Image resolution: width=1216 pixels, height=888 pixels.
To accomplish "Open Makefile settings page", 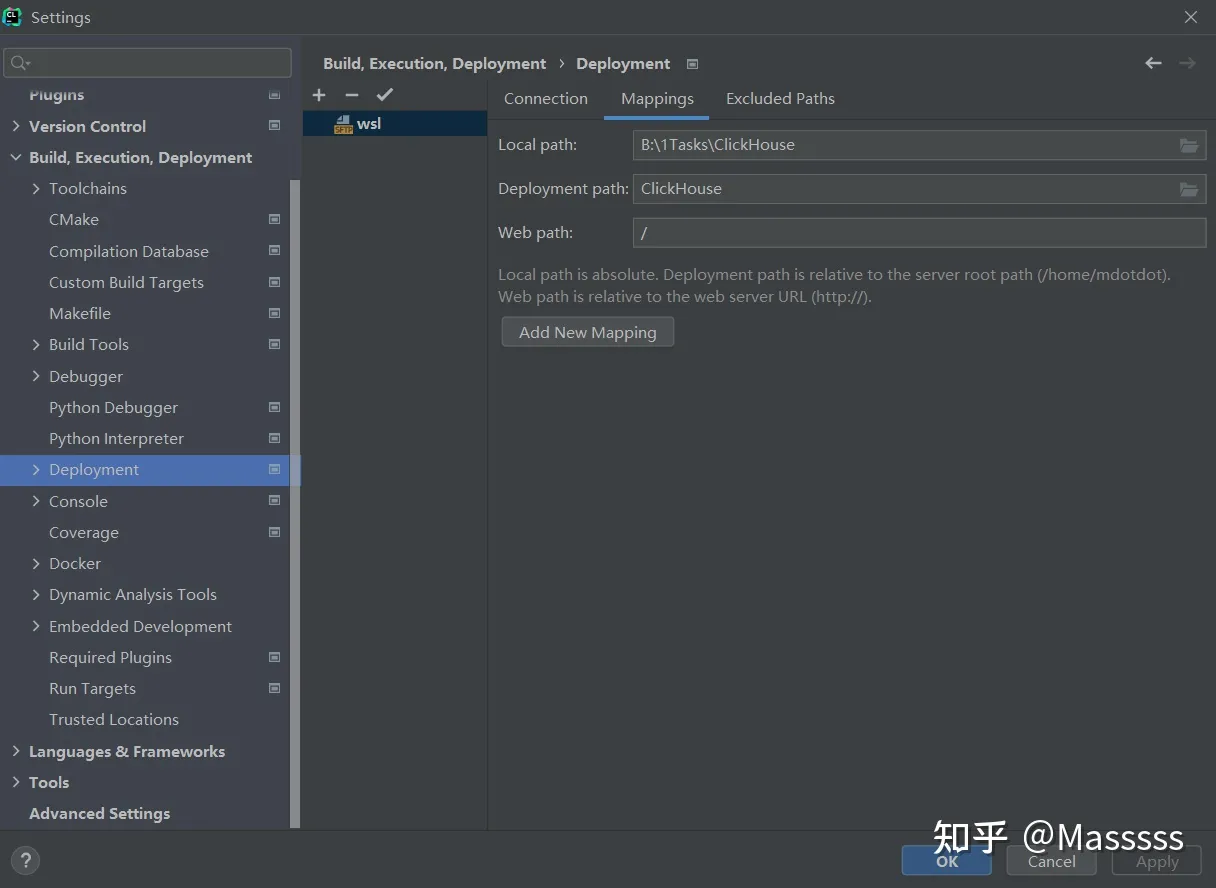I will tap(80, 313).
